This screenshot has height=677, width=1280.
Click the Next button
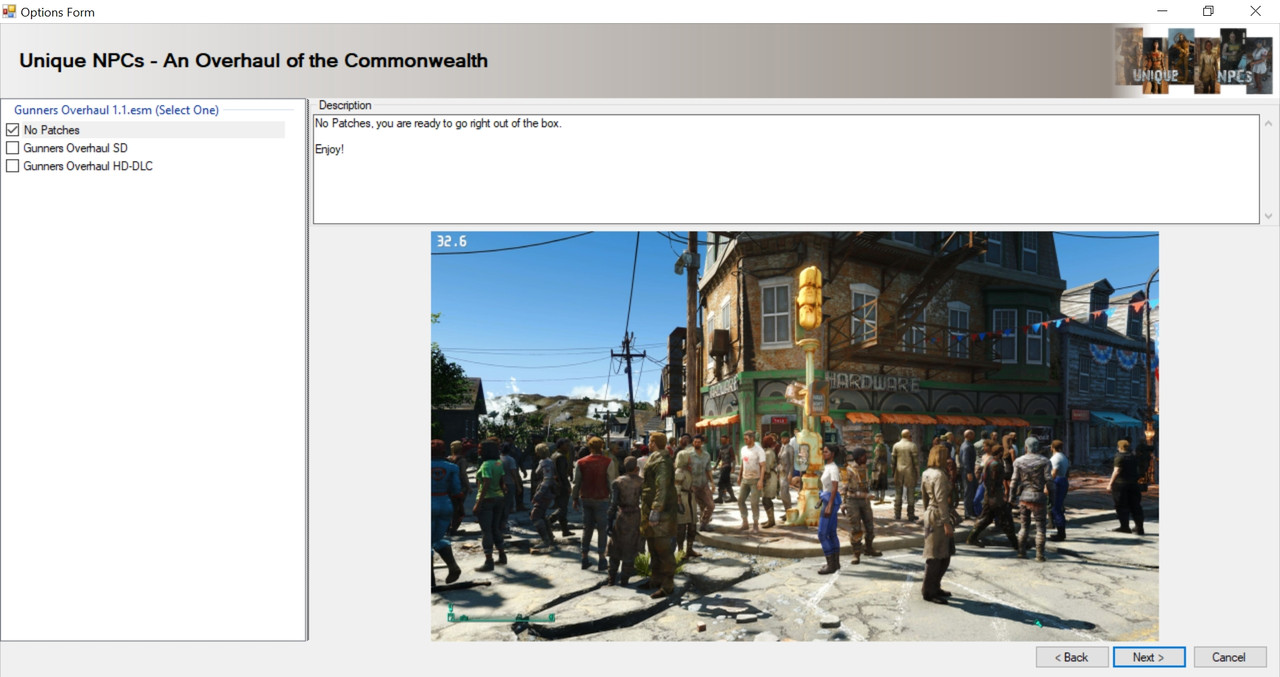point(1149,657)
